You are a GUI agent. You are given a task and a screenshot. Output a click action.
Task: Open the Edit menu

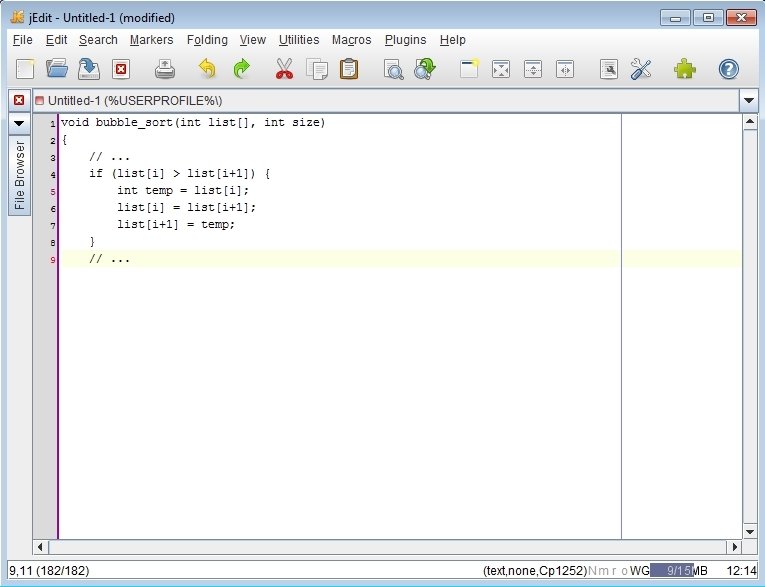pyautogui.click(x=56, y=40)
